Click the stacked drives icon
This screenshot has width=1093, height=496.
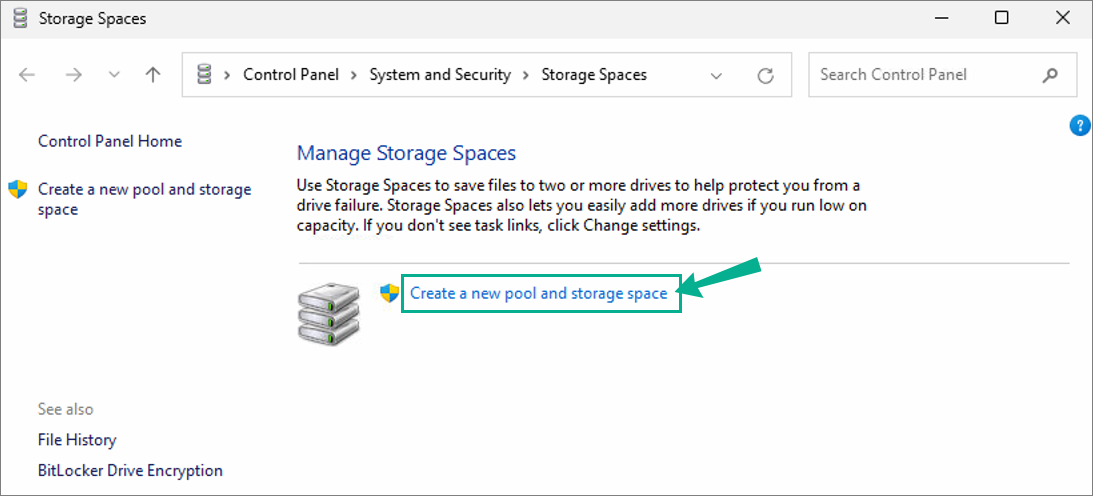[x=327, y=313]
